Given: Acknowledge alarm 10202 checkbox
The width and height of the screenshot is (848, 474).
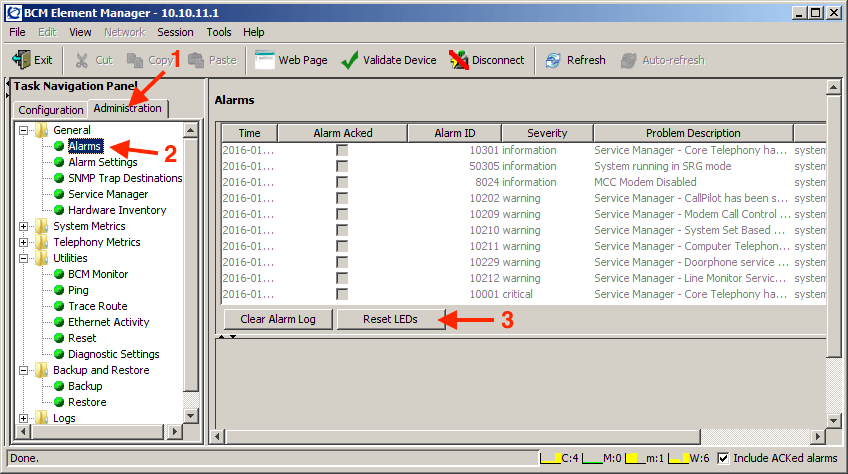Looking at the screenshot, I should pyautogui.click(x=342, y=198).
